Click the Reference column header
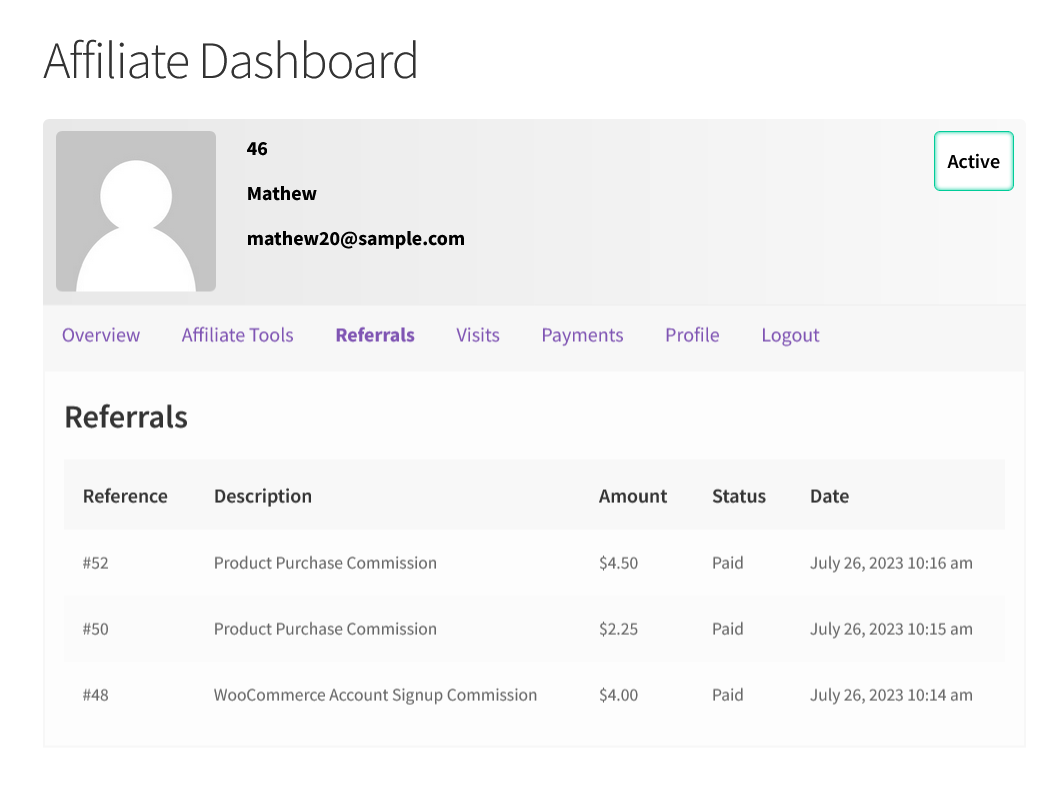The height and width of the screenshot is (789, 1053). pyautogui.click(x=125, y=495)
